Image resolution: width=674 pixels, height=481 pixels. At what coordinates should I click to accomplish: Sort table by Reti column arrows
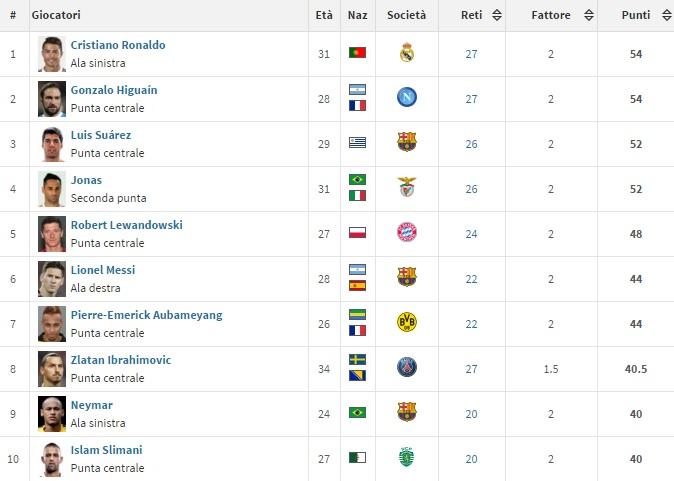498,15
